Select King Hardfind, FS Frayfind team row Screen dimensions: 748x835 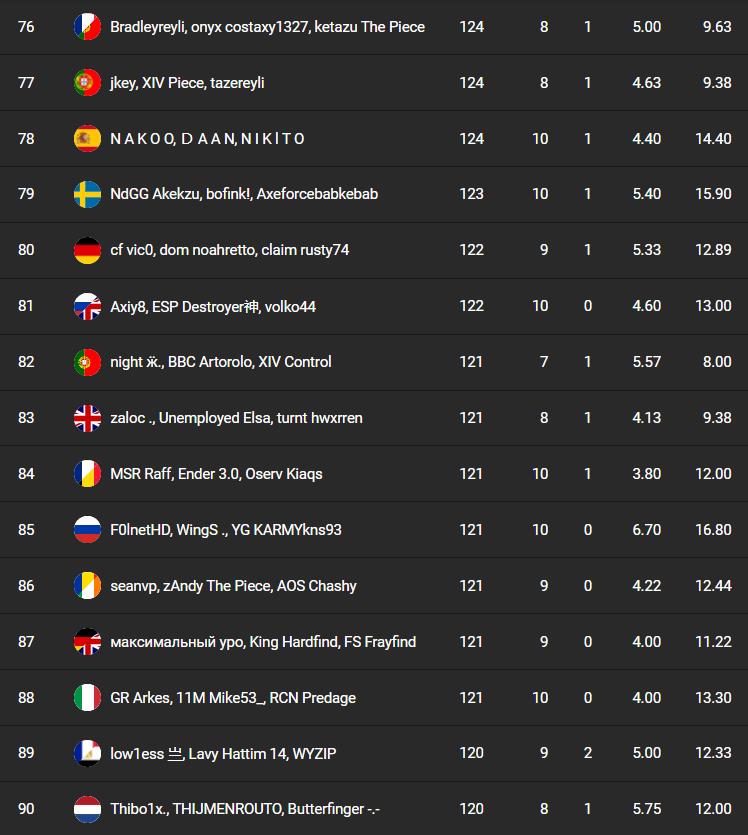(x=263, y=642)
